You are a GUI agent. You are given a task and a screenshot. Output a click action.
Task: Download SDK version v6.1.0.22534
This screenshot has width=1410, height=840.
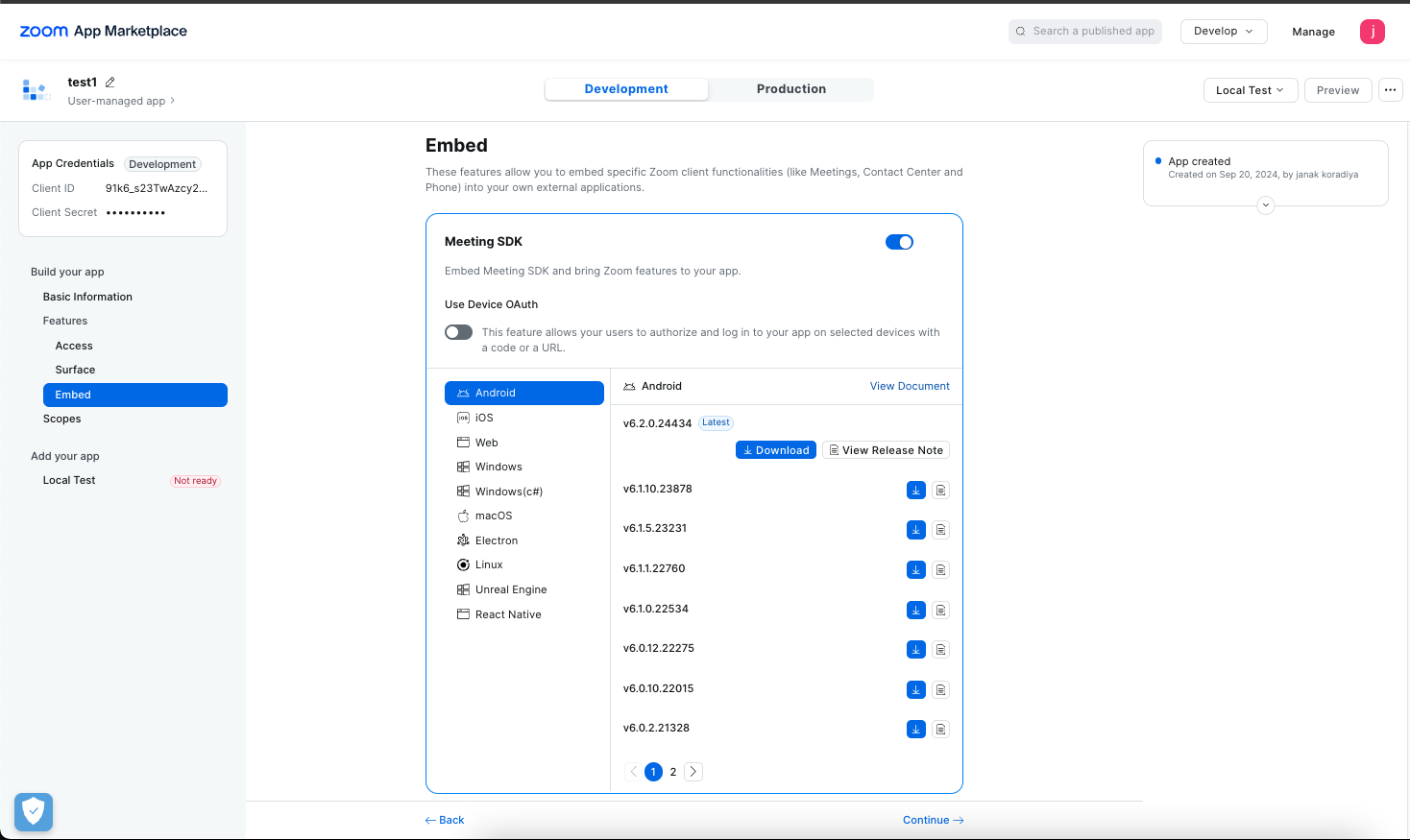(916, 611)
